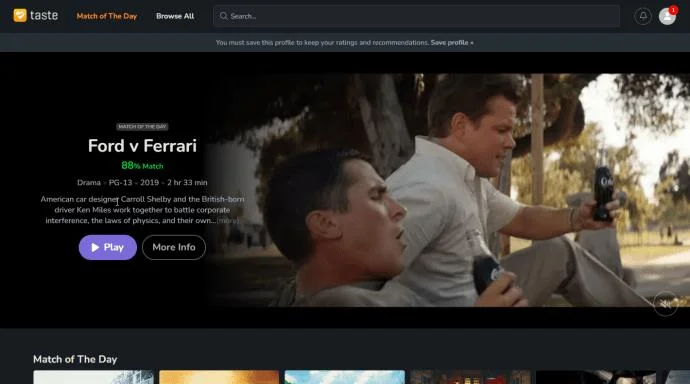The image size is (690, 384).
Task: Click the MATCH OF THE DAY badge
Action: (x=142, y=127)
